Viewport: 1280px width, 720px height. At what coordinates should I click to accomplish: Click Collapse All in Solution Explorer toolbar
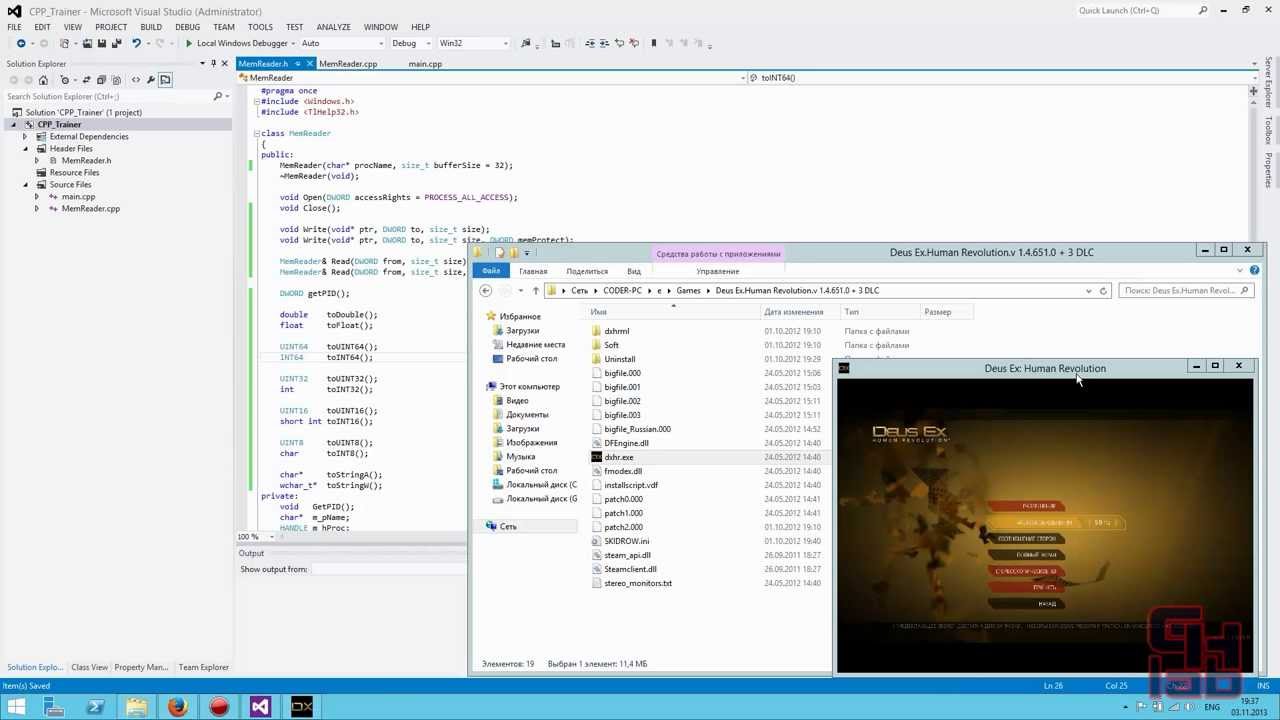pos(103,80)
